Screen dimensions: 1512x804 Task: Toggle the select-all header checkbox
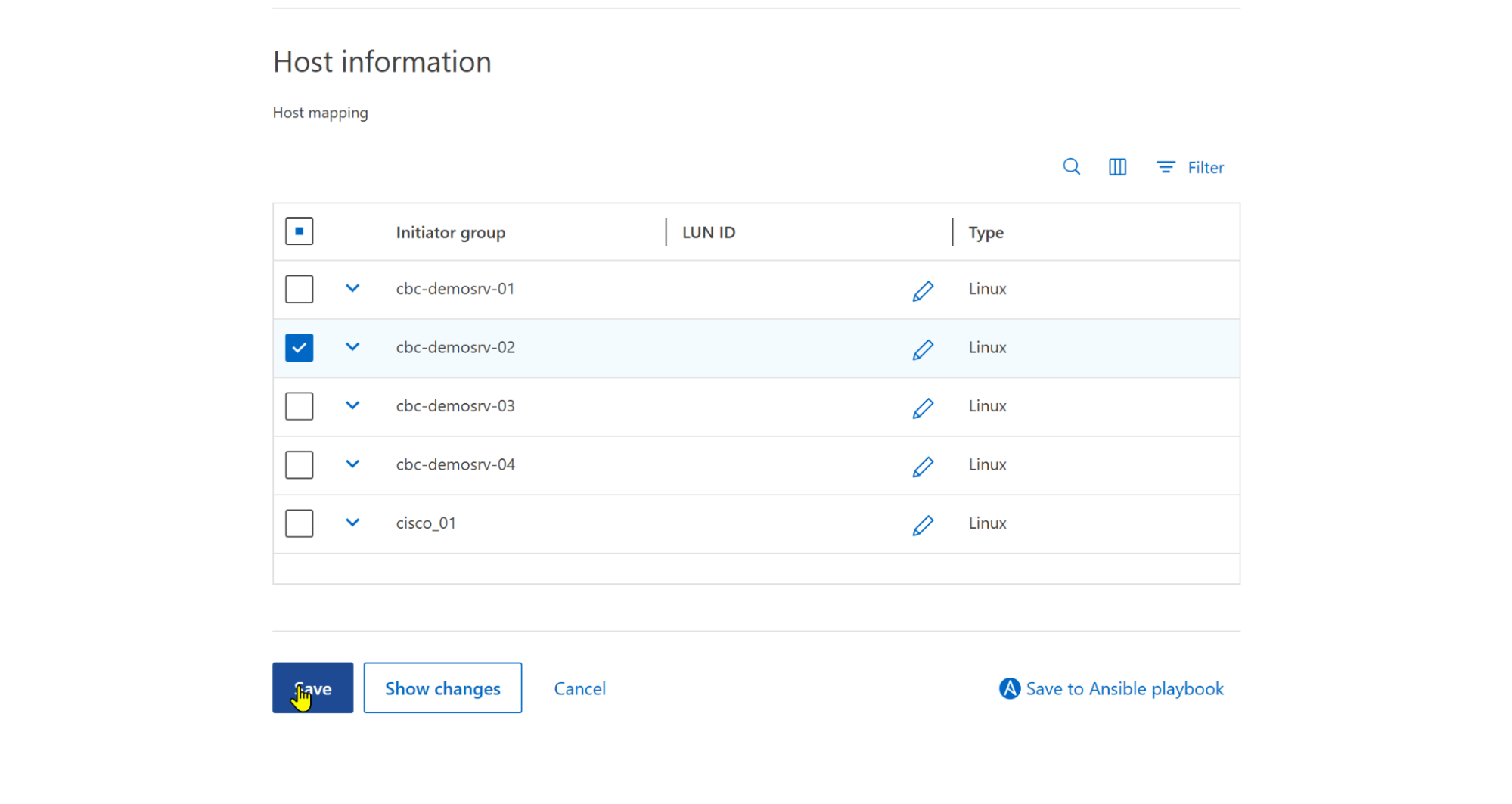[x=299, y=231]
